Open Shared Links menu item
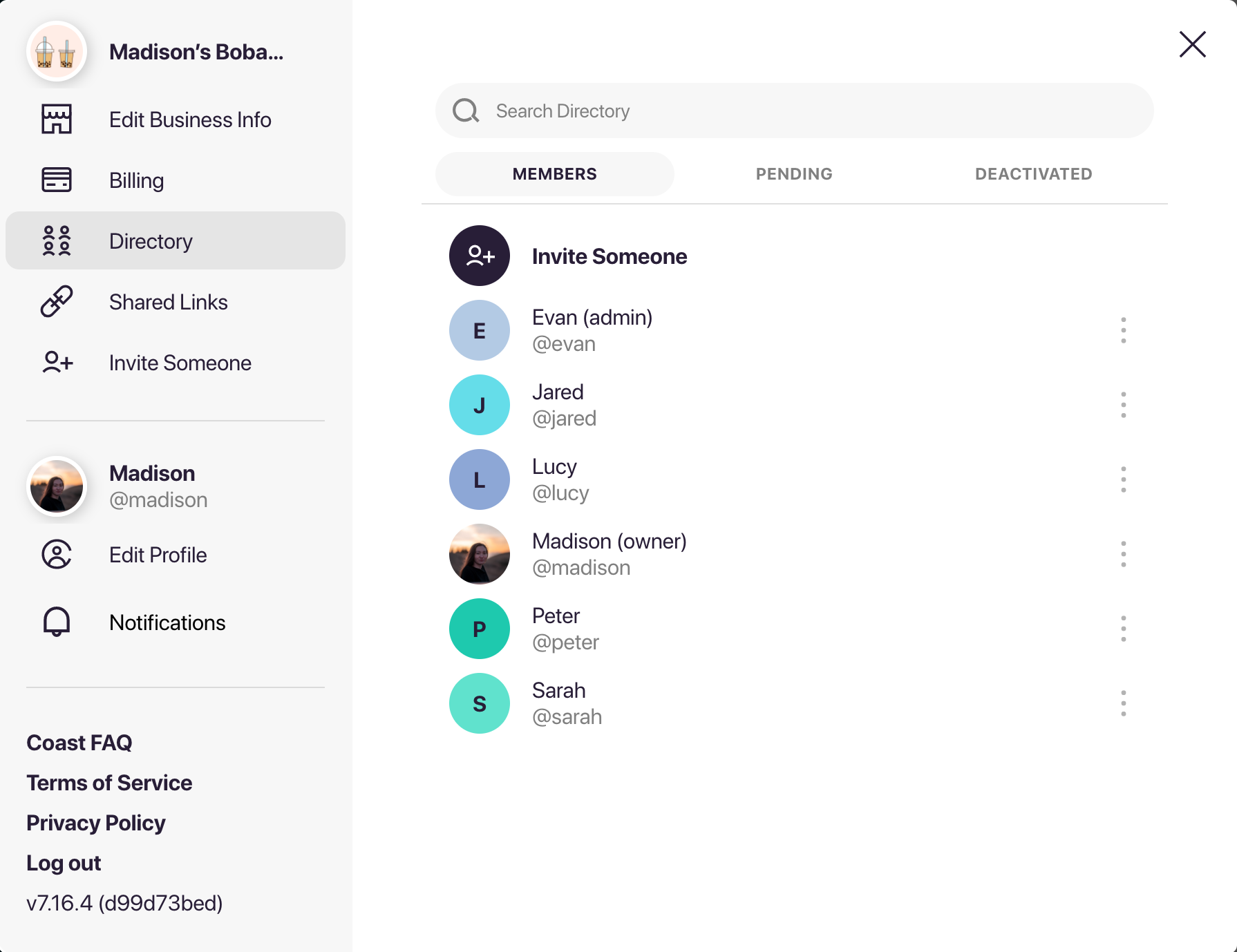This screenshot has height=952, width=1237. 176,302
